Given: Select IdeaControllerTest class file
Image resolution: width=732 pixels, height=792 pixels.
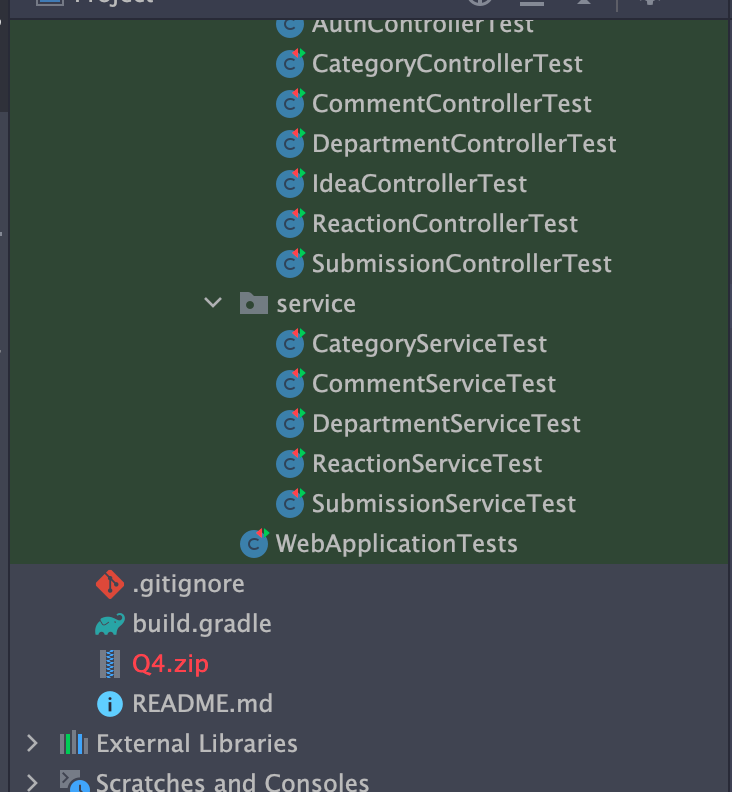Looking at the screenshot, I should 419,184.
